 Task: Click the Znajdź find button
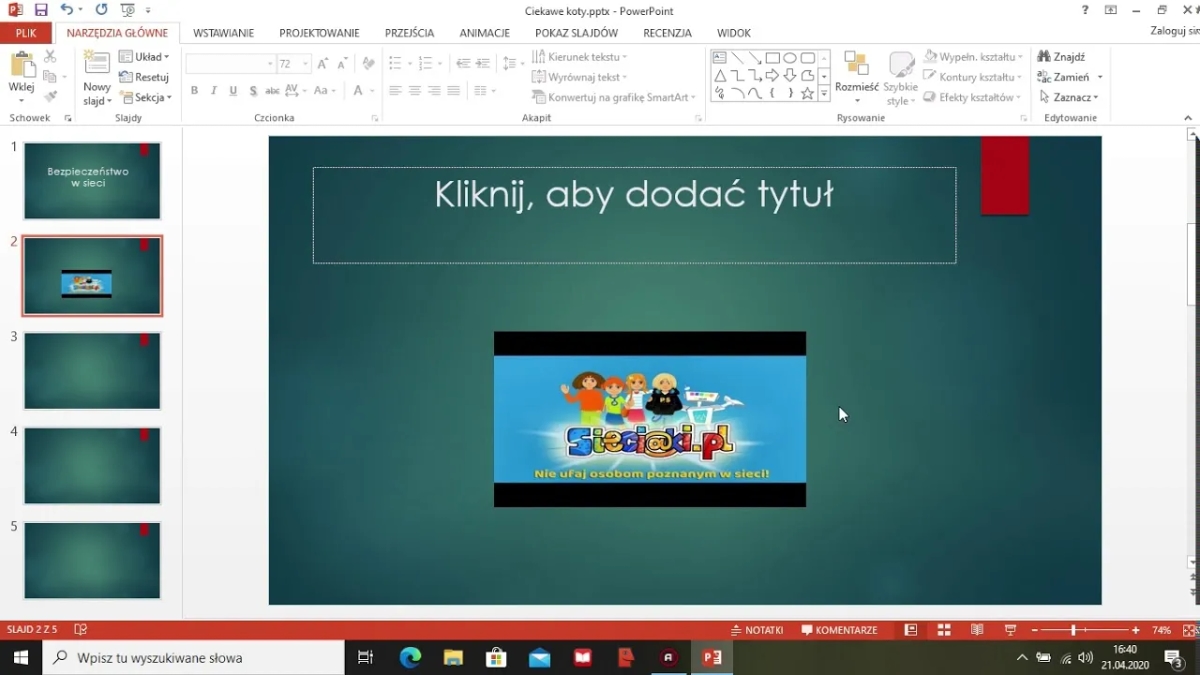pos(1062,57)
